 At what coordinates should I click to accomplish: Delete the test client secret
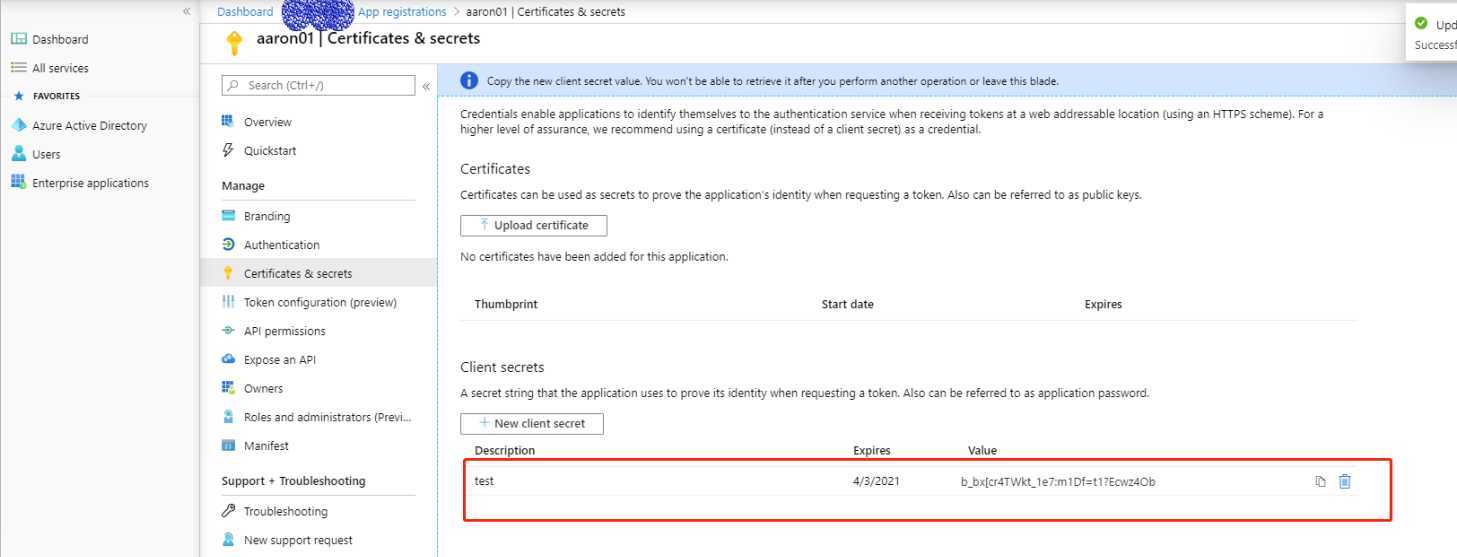(x=1345, y=482)
